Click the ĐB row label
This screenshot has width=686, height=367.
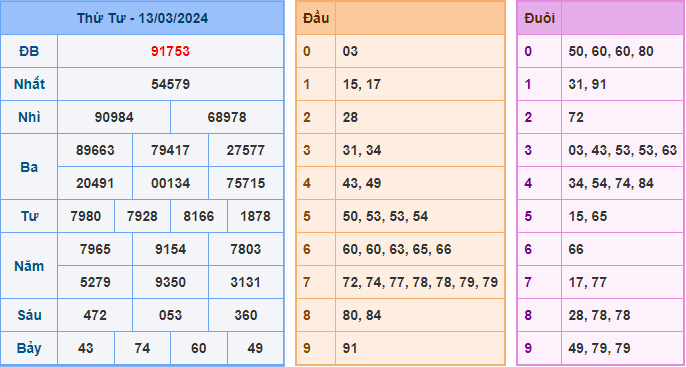point(29,51)
